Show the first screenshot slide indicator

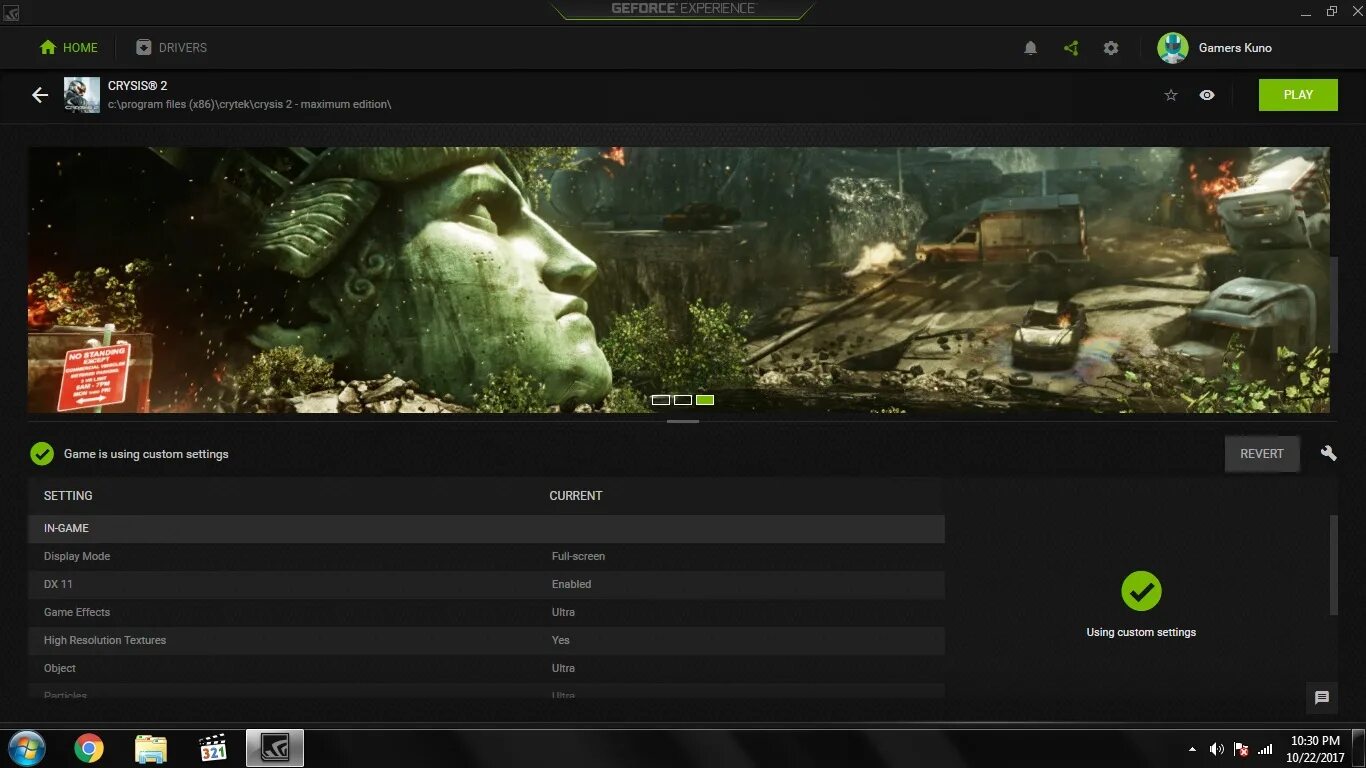coord(661,400)
